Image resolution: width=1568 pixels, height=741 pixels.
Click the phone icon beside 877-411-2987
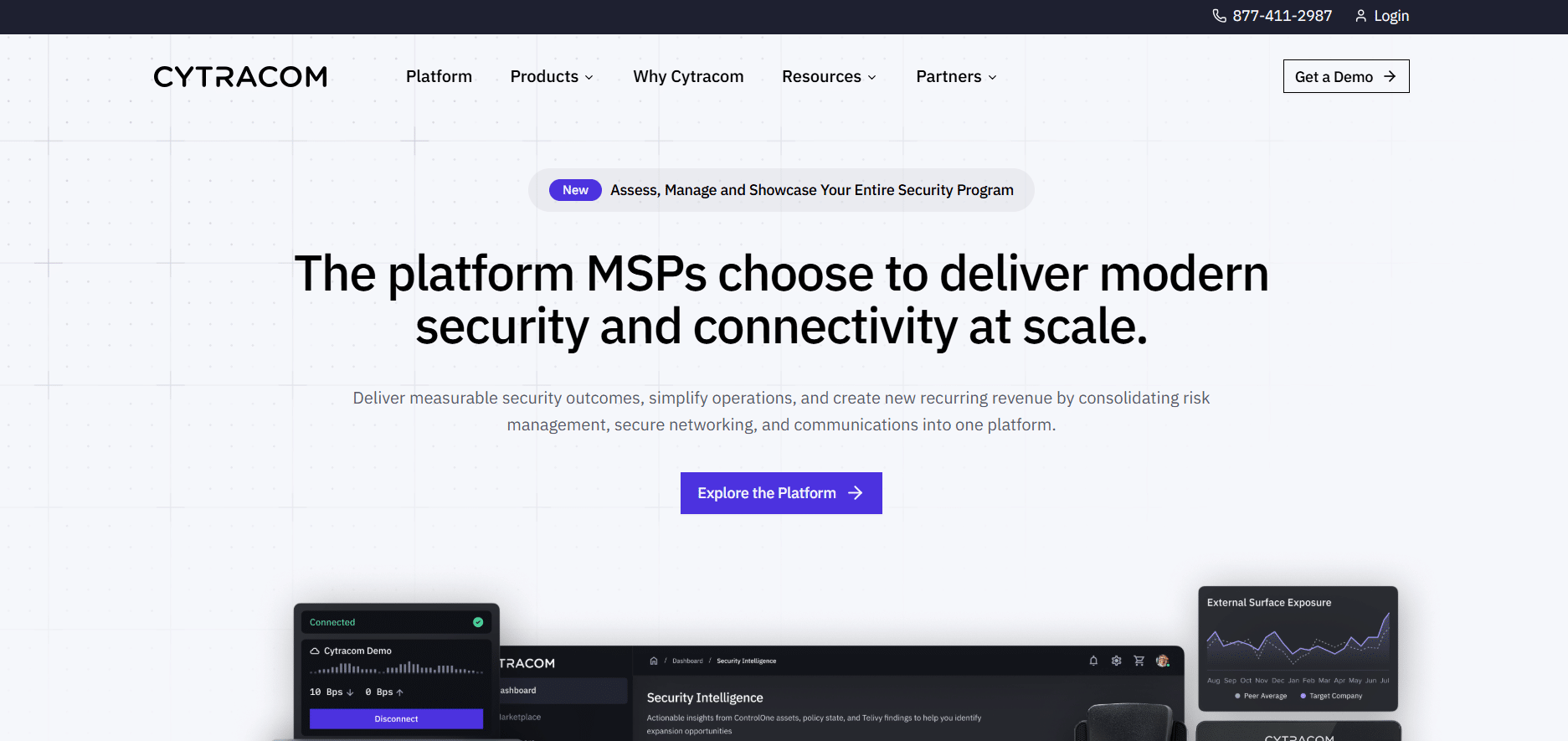1219,16
